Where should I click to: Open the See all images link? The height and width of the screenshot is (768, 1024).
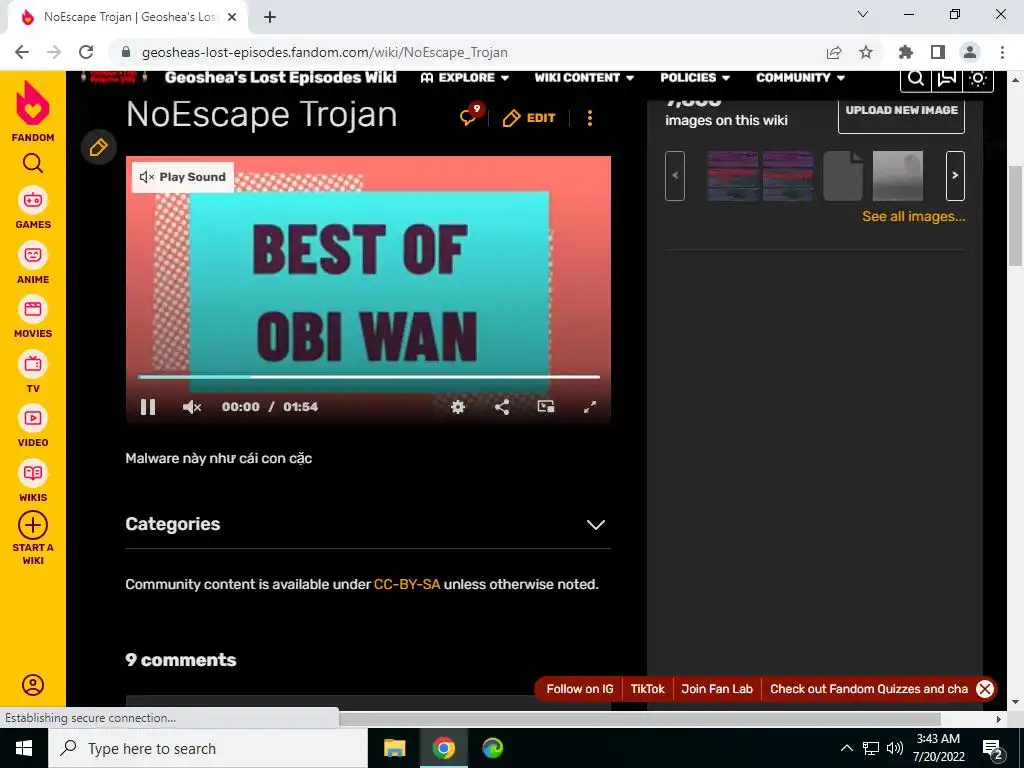pos(914,216)
